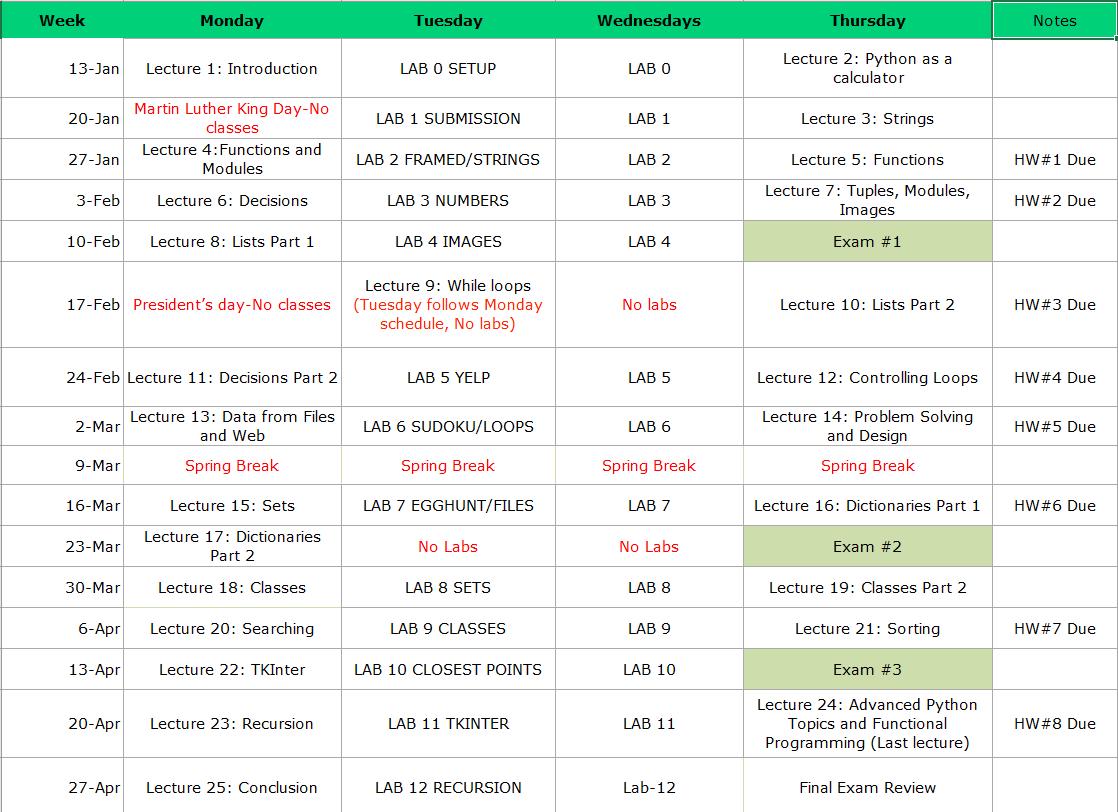Select the Notes header cell
This screenshot has width=1118, height=812.
point(1055,21)
